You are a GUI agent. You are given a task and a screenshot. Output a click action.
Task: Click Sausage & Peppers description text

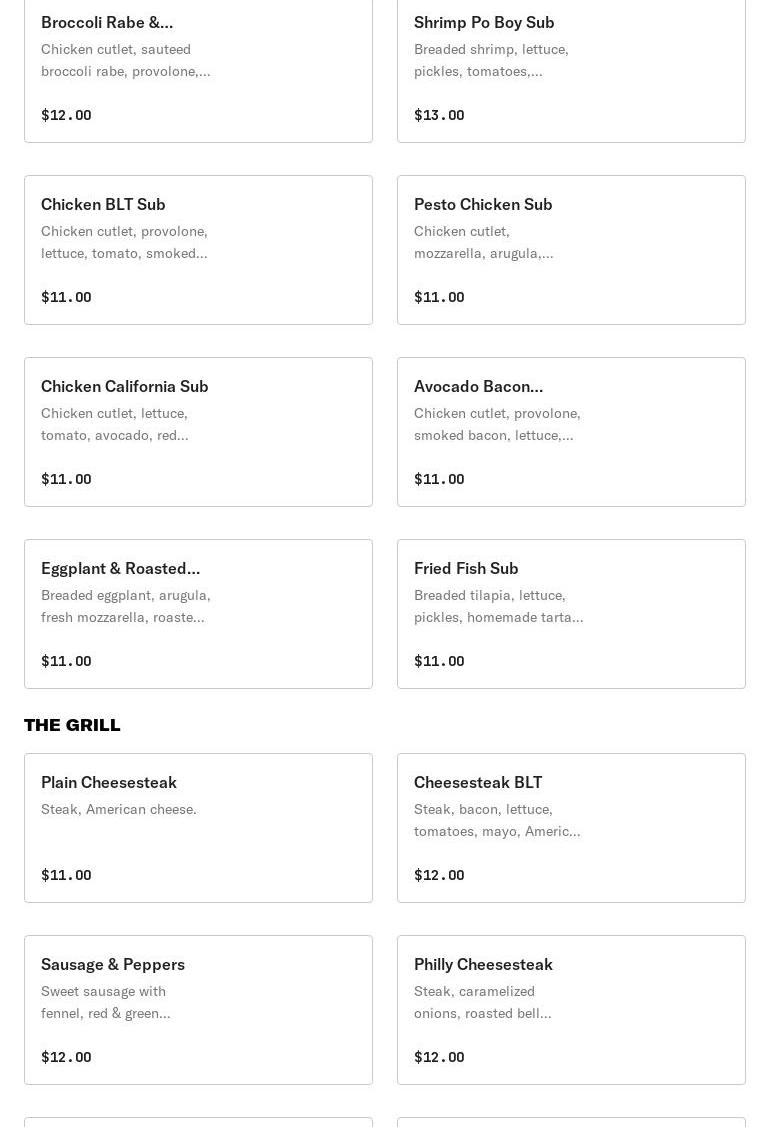[105, 1002]
